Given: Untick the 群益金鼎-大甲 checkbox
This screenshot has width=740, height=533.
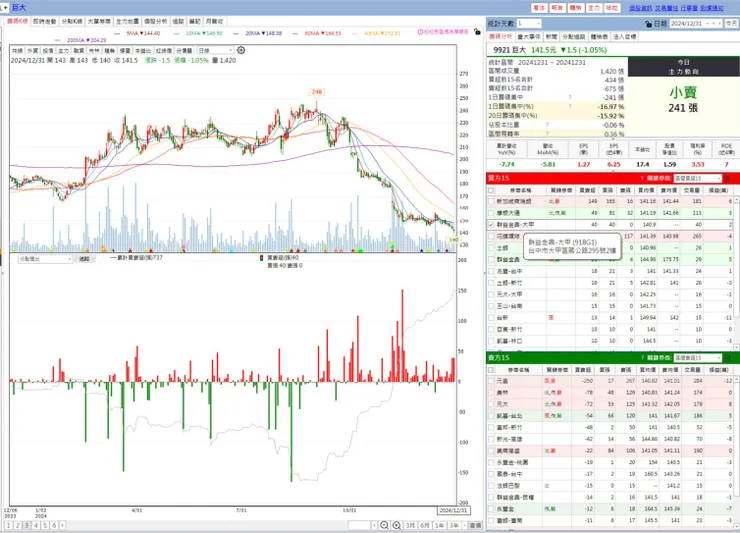Looking at the screenshot, I should [491, 225].
